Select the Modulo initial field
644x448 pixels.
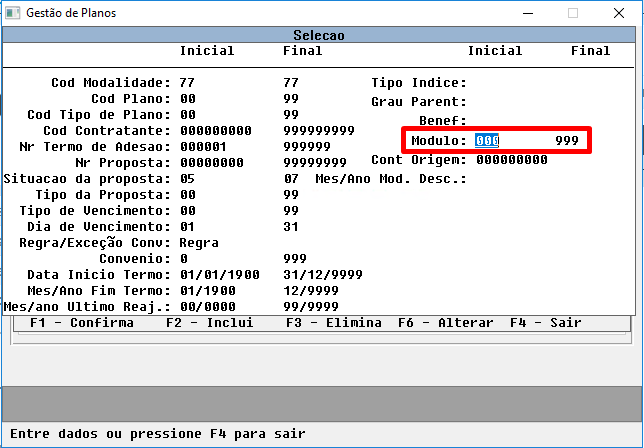click(x=487, y=141)
